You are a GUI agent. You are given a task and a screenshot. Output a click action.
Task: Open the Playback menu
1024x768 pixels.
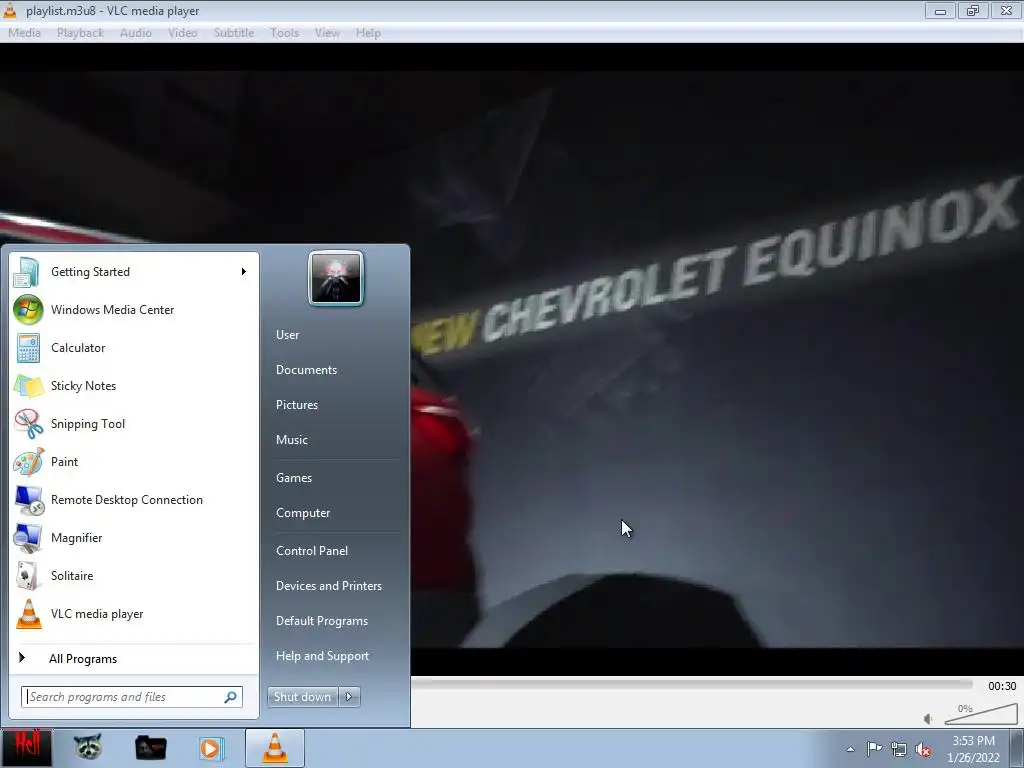pyautogui.click(x=80, y=33)
